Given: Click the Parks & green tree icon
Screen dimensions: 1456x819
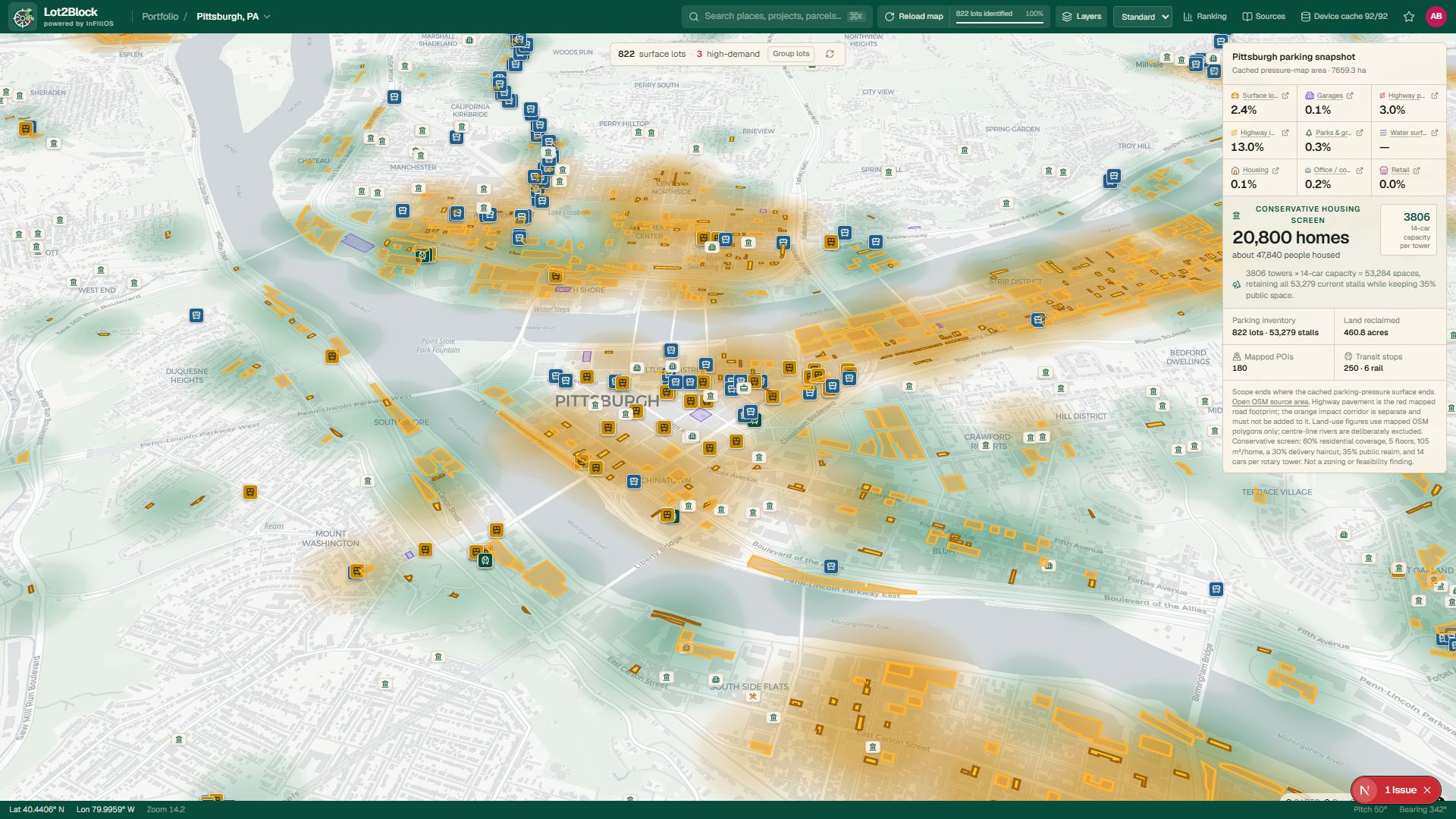Looking at the screenshot, I should coord(1310,133).
